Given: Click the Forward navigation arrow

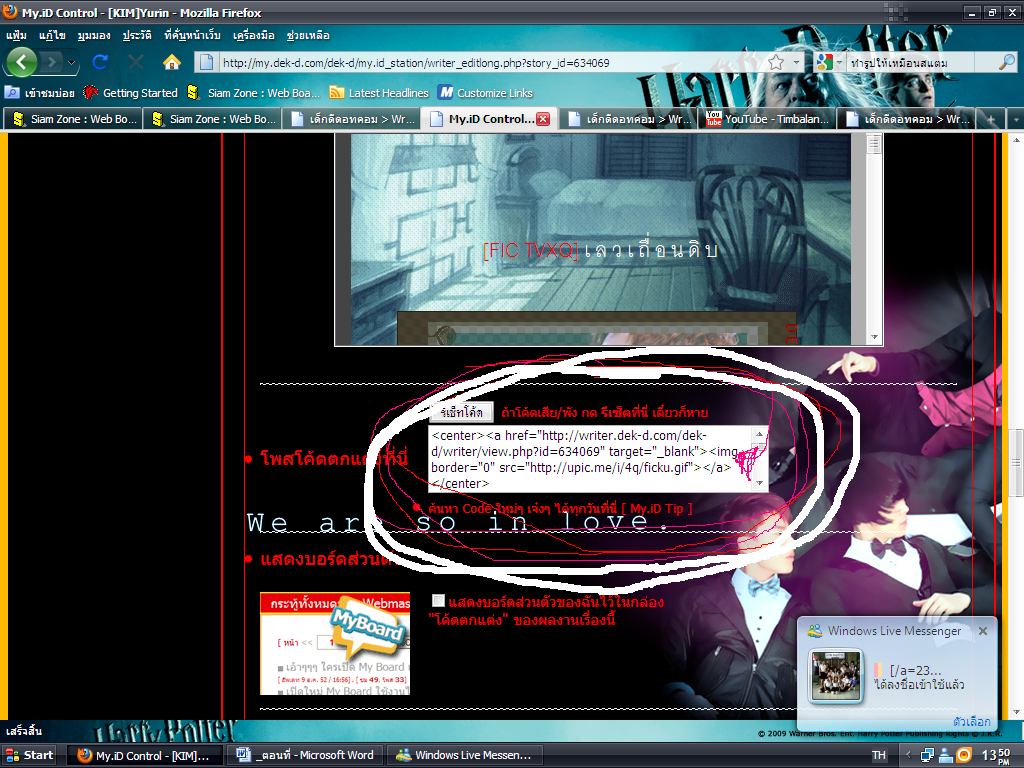Looking at the screenshot, I should [52, 63].
